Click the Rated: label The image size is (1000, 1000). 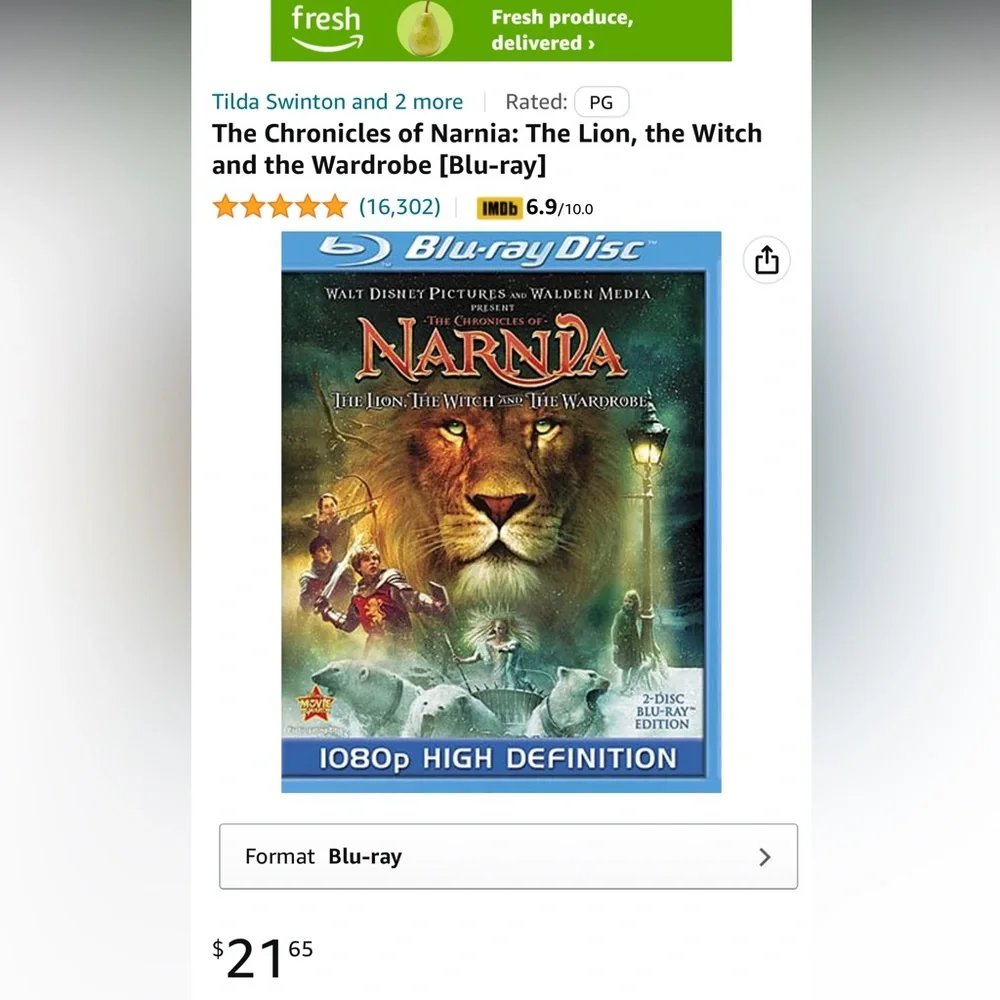pos(536,102)
